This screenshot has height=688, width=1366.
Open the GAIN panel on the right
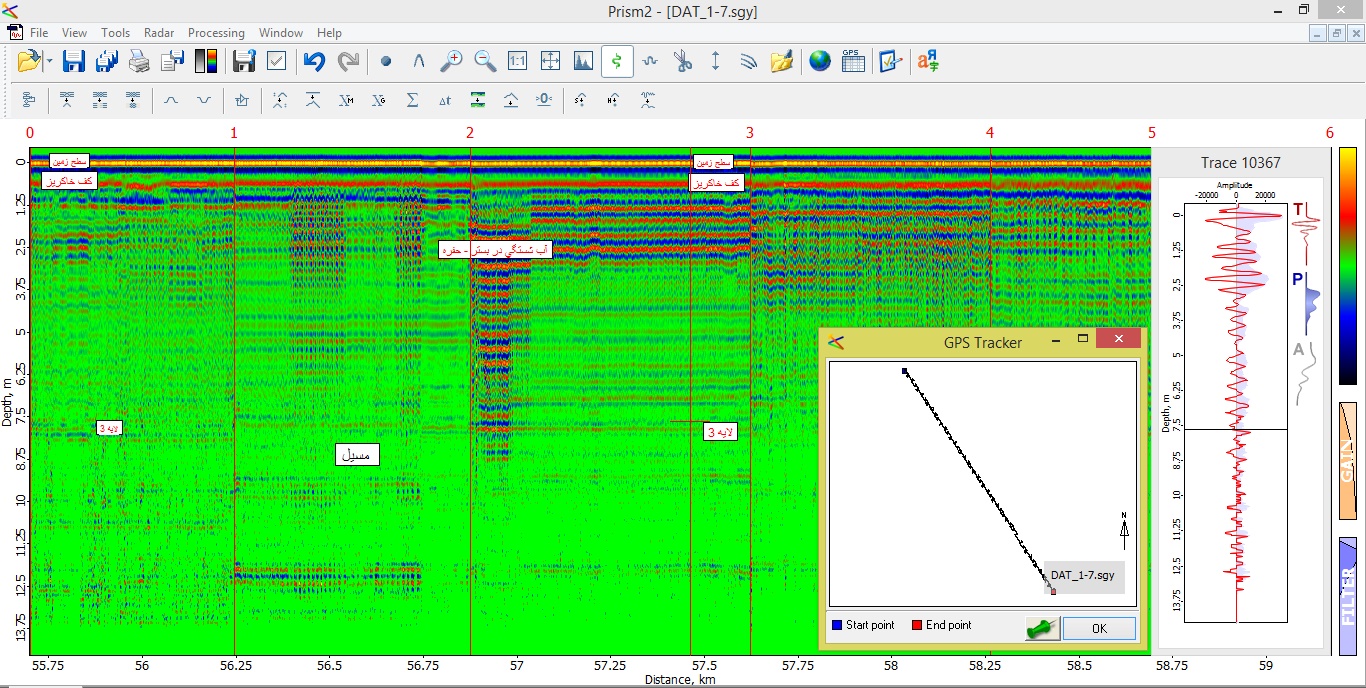pyautogui.click(x=1347, y=461)
